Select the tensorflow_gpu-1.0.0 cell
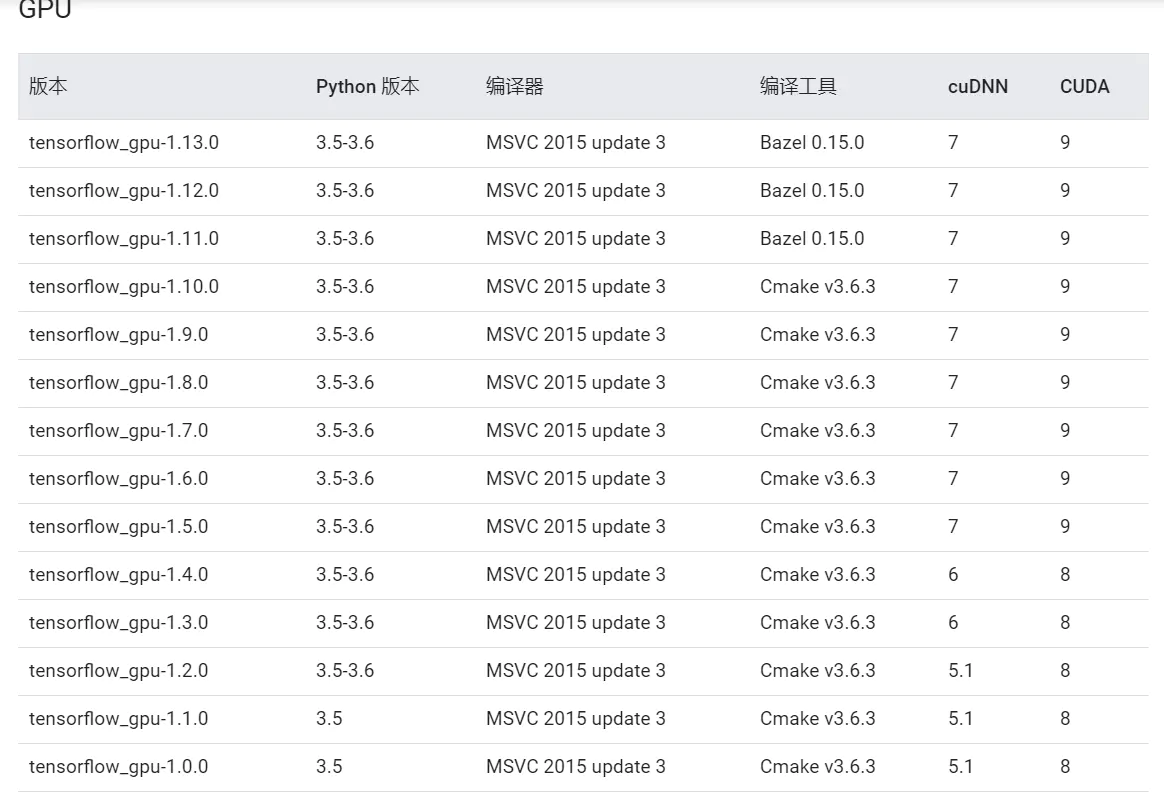The width and height of the screenshot is (1164, 811). [x=119, y=766]
